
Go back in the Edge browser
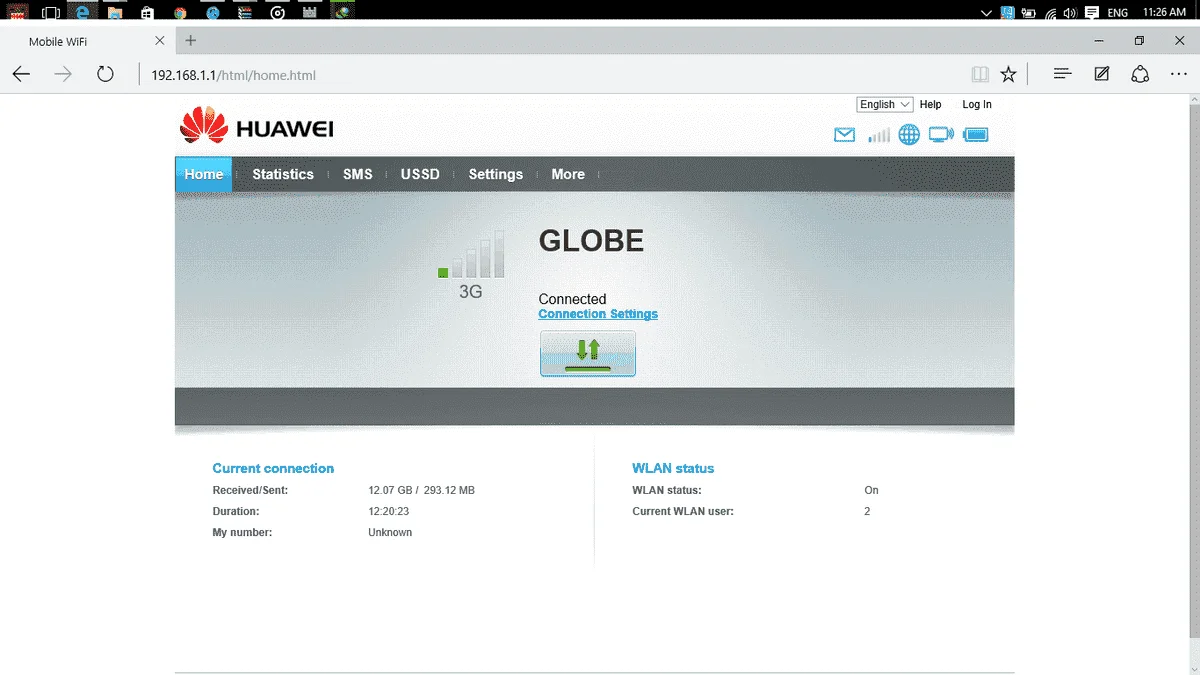[21, 74]
